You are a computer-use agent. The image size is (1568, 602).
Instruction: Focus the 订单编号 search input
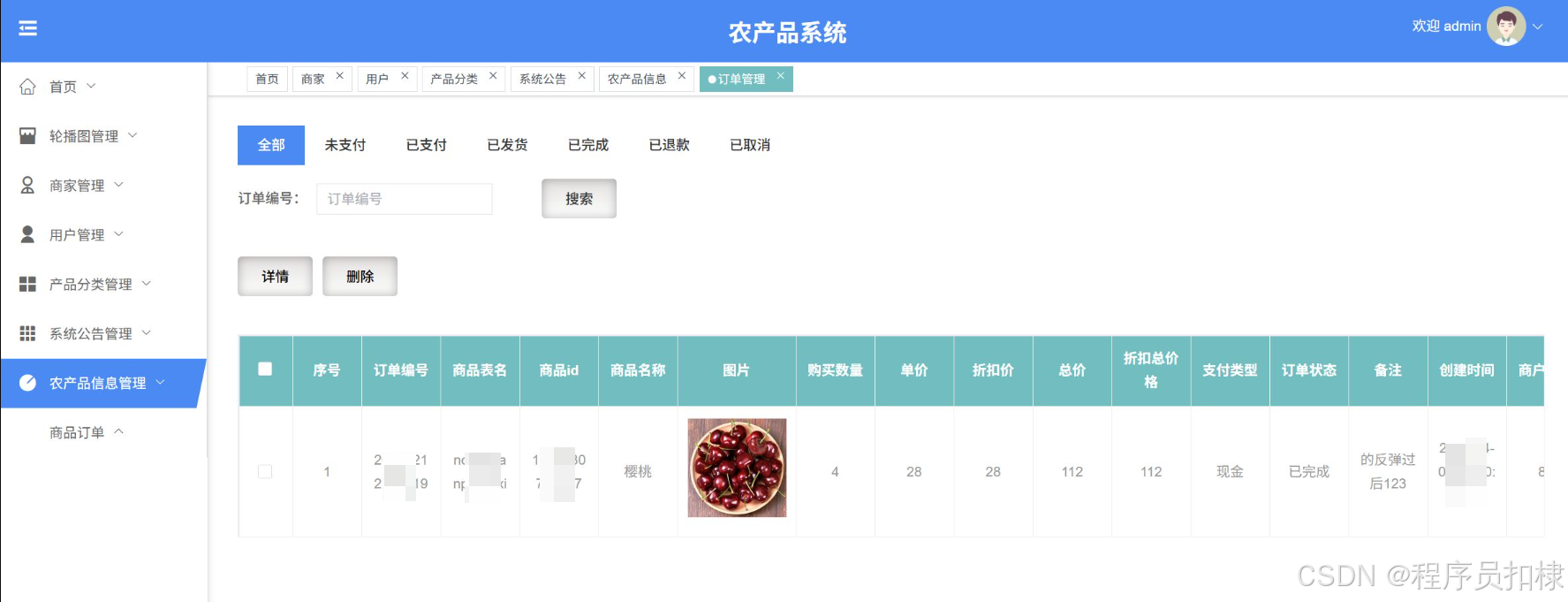click(x=405, y=199)
